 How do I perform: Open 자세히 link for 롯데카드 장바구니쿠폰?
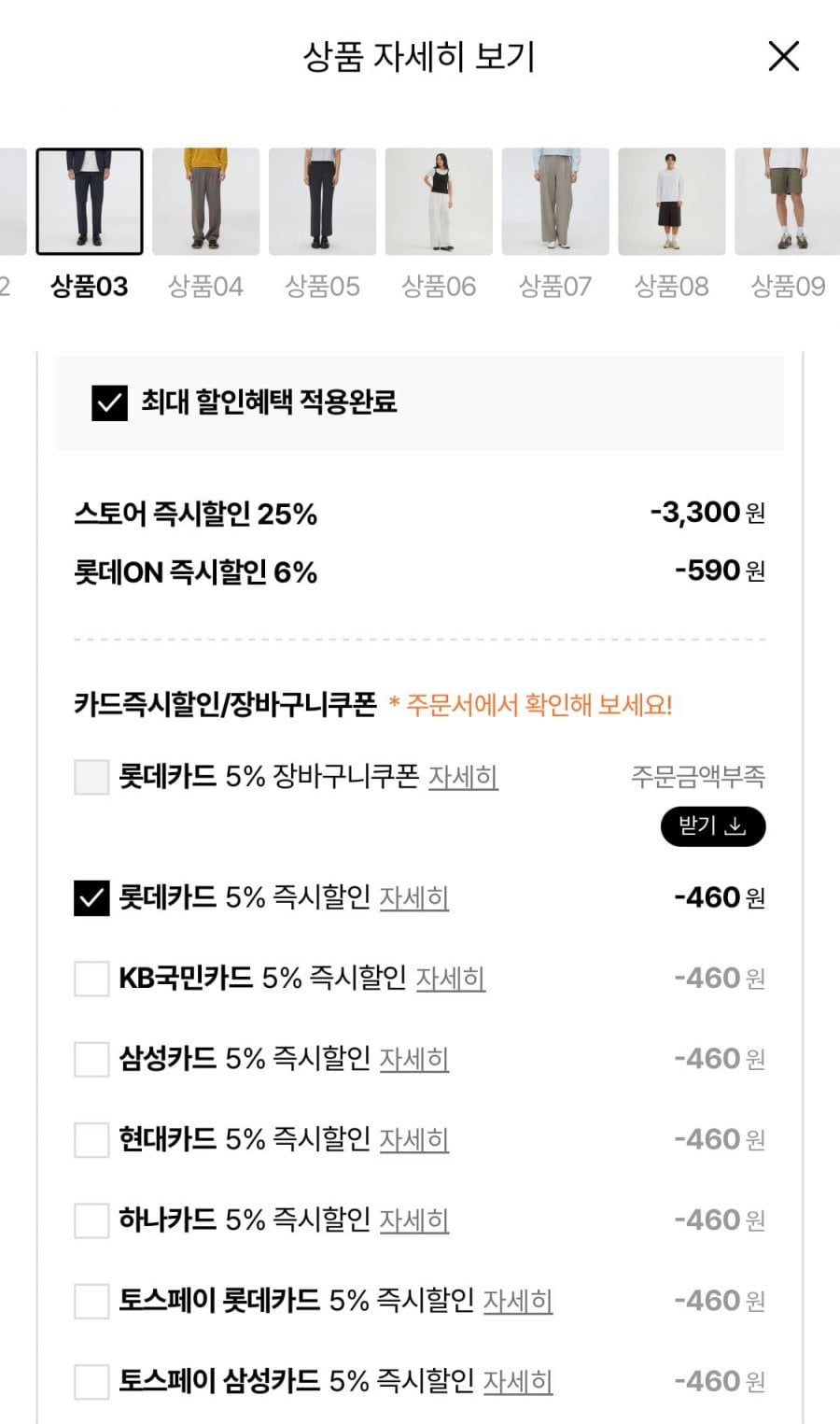(x=463, y=777)
